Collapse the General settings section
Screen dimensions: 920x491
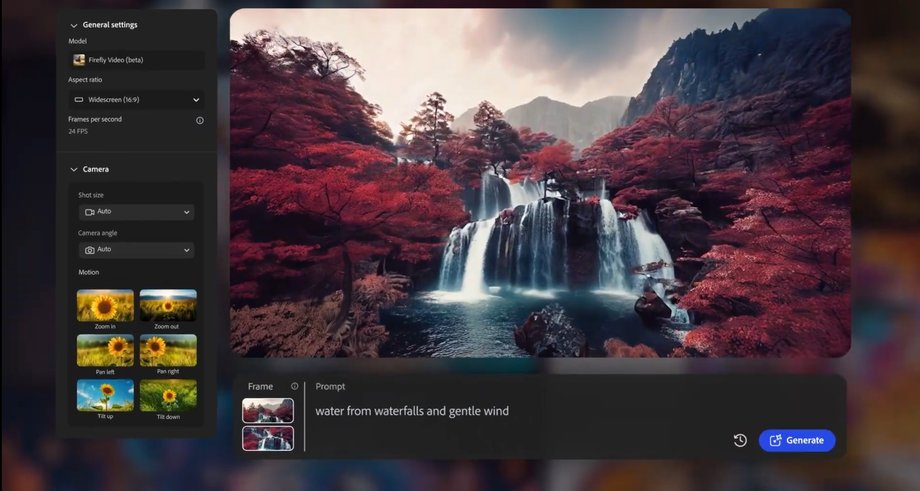(x=74, y=25)
